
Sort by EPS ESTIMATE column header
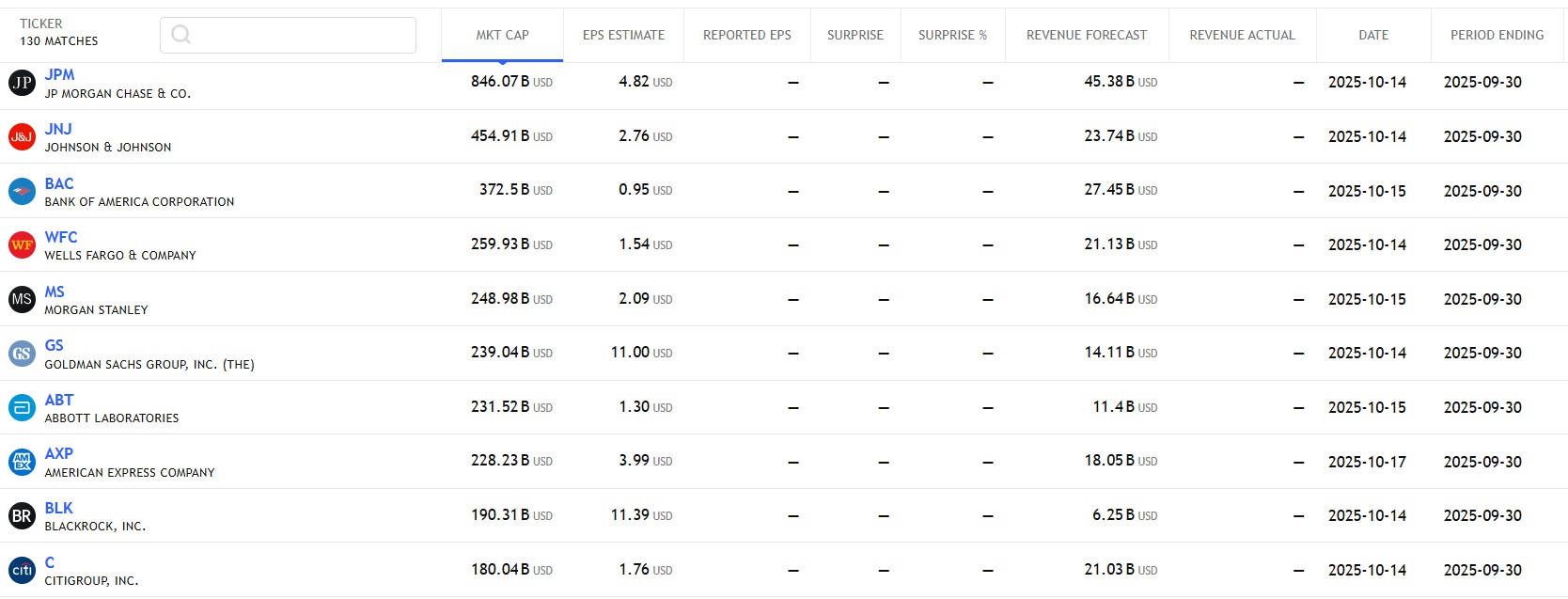pos(623,36)
